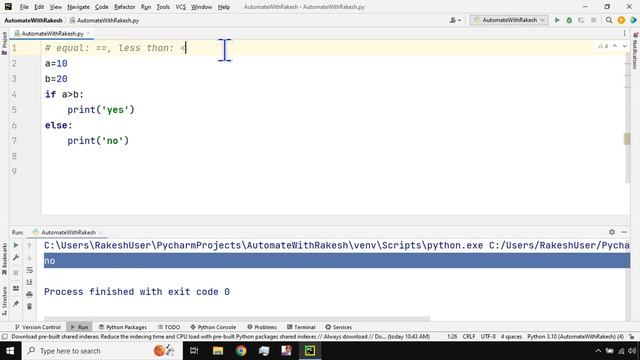The image size is (640, 360).
Task: Close the AutomateWithRakesh.py editor tab
Action: click(x=88, y=33)
